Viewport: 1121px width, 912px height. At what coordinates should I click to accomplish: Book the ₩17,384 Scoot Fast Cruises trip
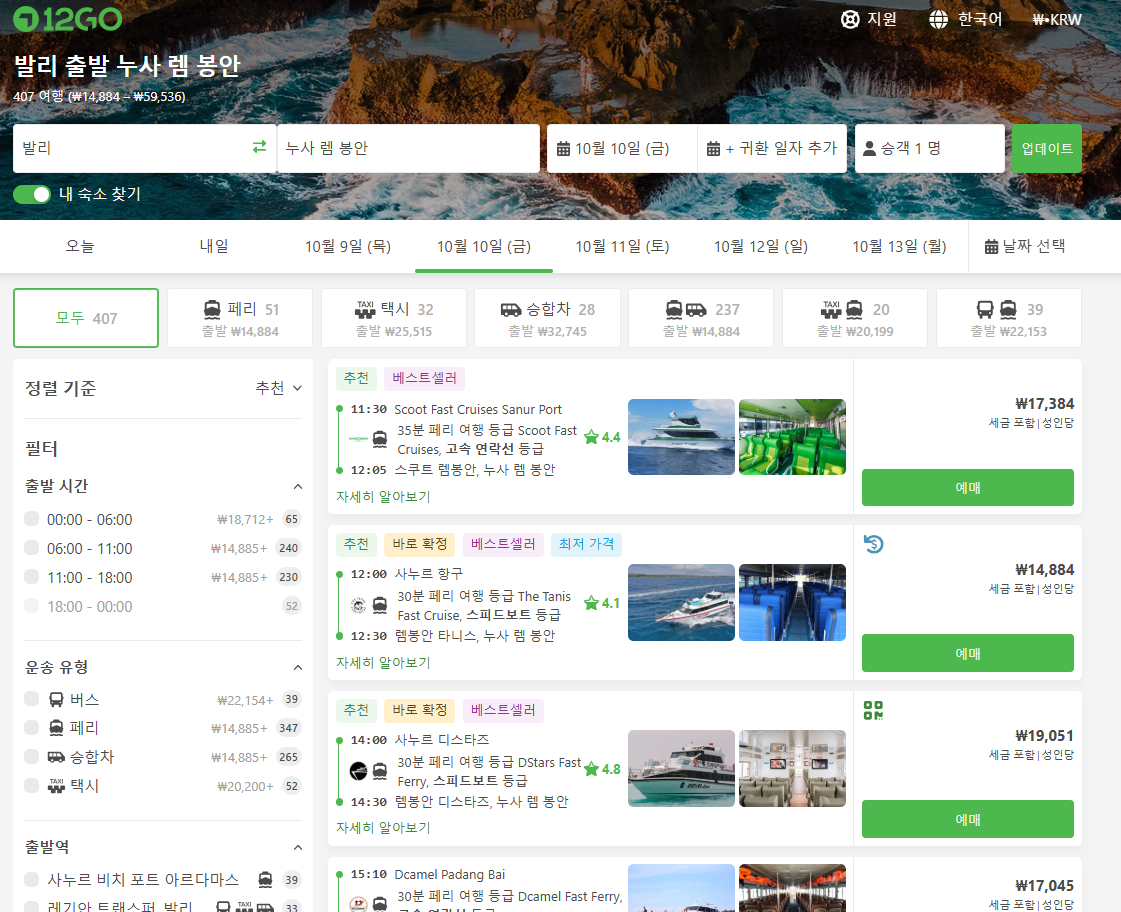[967, 487]
